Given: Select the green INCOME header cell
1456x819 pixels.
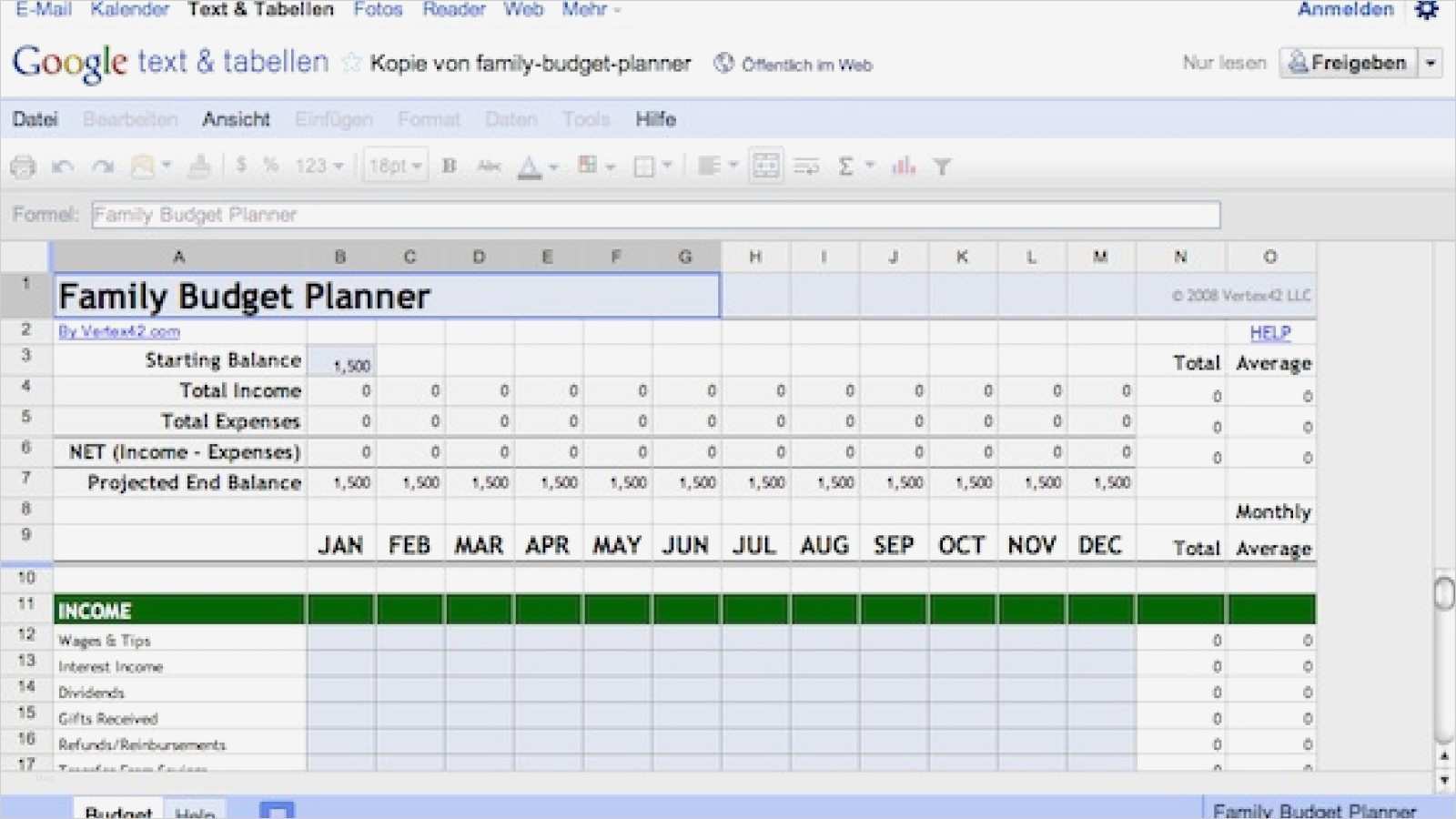Looking at the screenshot, I should (x=179, y=609).
